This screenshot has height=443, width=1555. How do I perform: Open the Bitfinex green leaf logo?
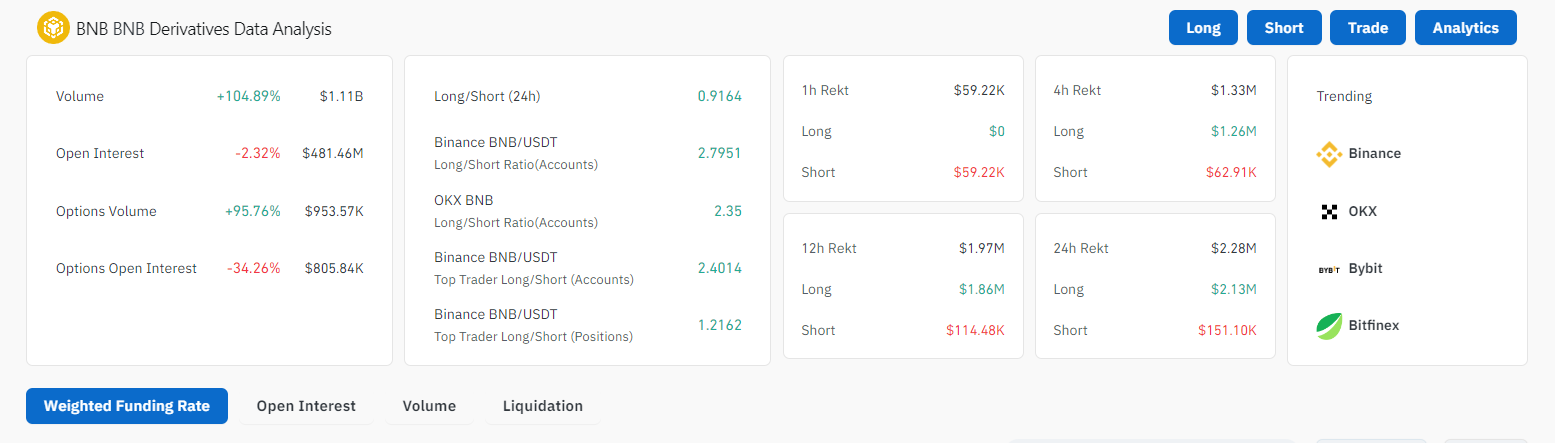coord(1329,326)
